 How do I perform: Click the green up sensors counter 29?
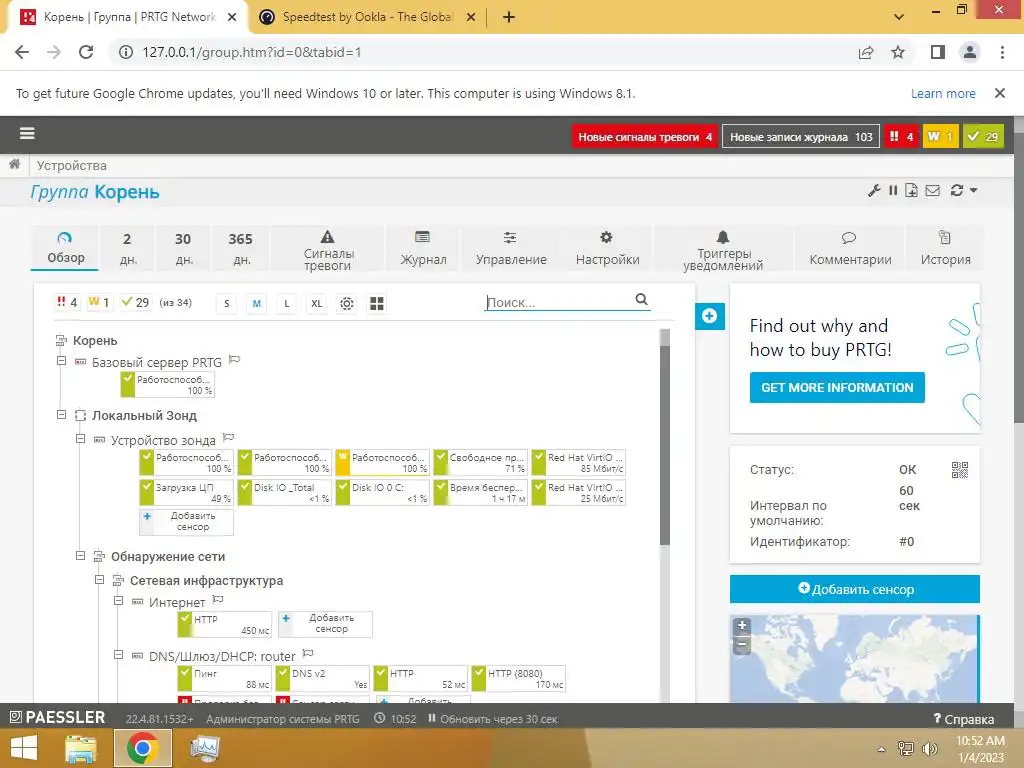[983, 136]
